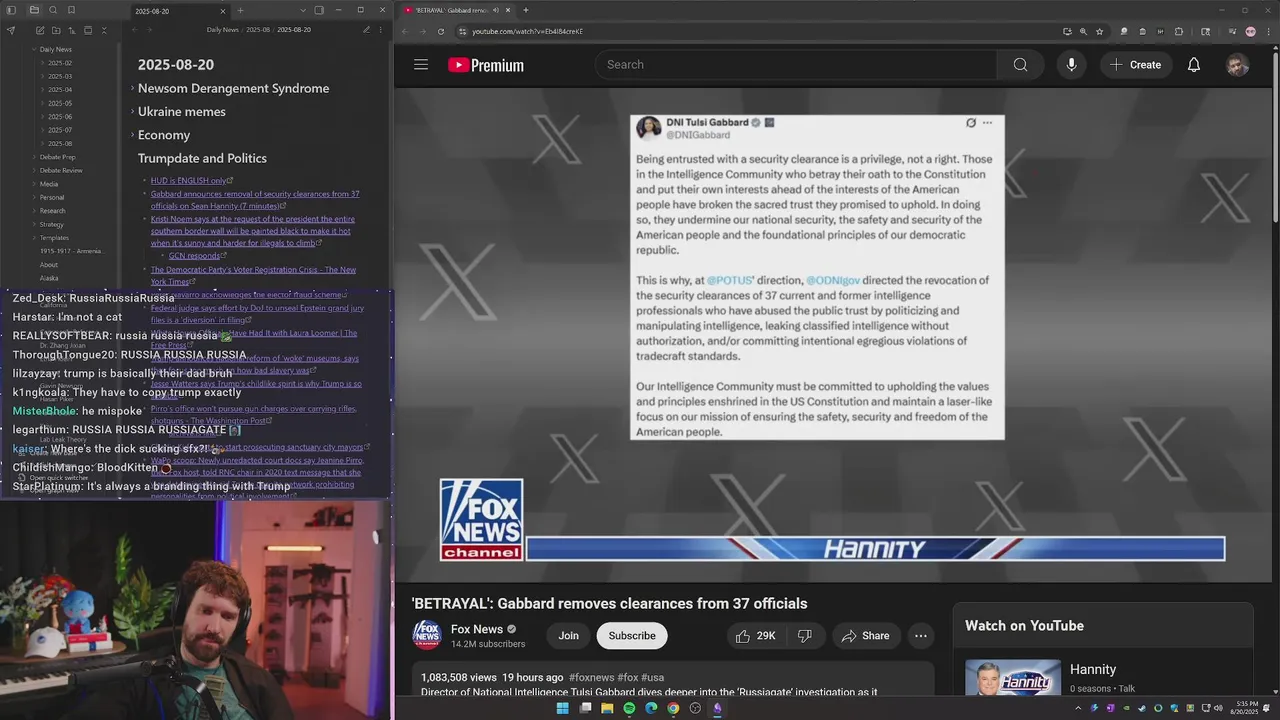Toggle Obsidian left sidebar icon
1280x720 pixels.
point(11,10)
